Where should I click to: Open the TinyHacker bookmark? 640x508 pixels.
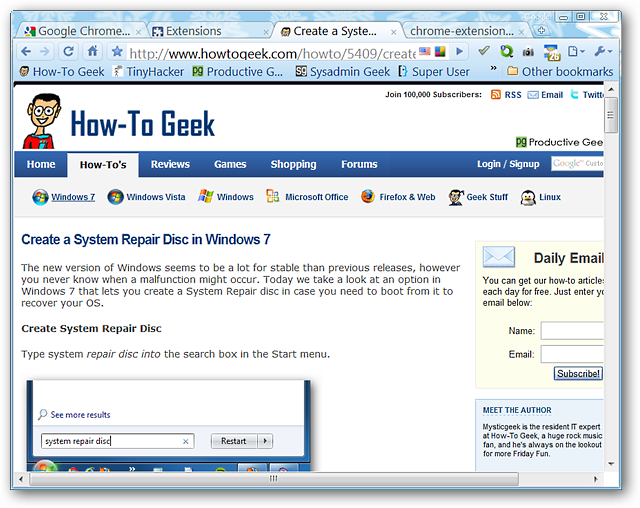[x=149, y=72]
